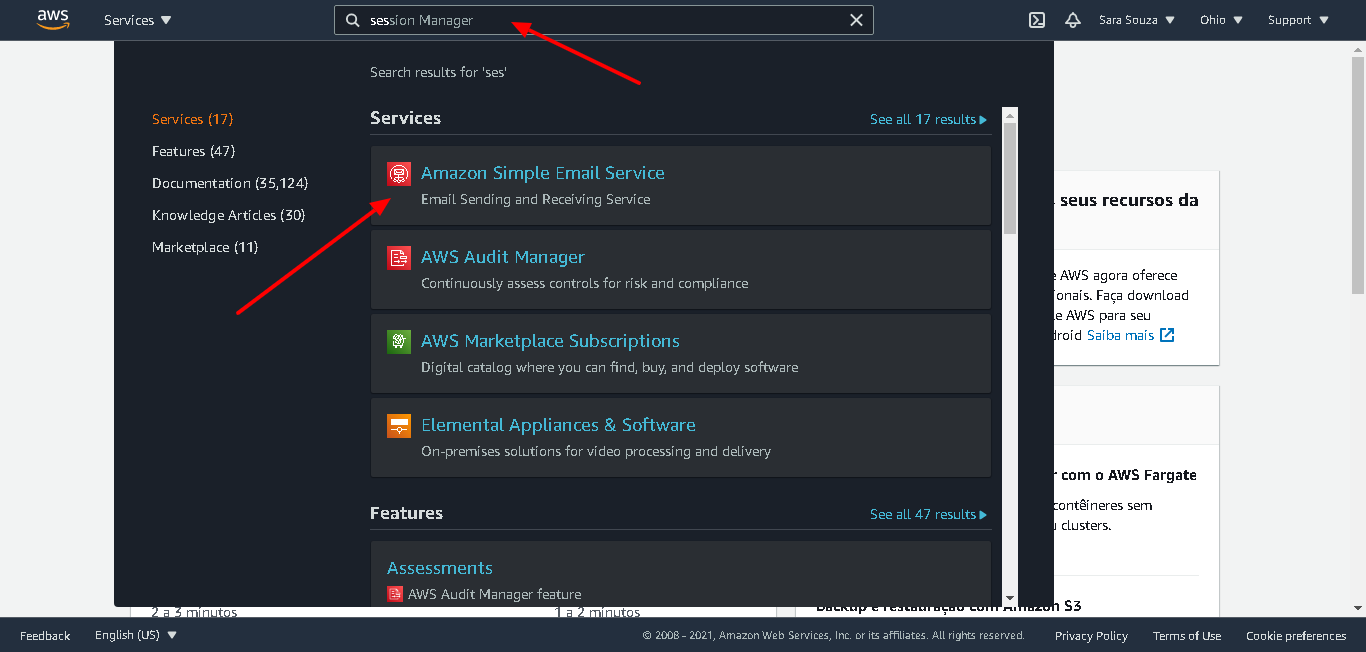Image resolution: width=1366 pixels, height=652 pixels.
Task: Click 'Email Sending and Receiving Service' description
Action: point(536,199)
